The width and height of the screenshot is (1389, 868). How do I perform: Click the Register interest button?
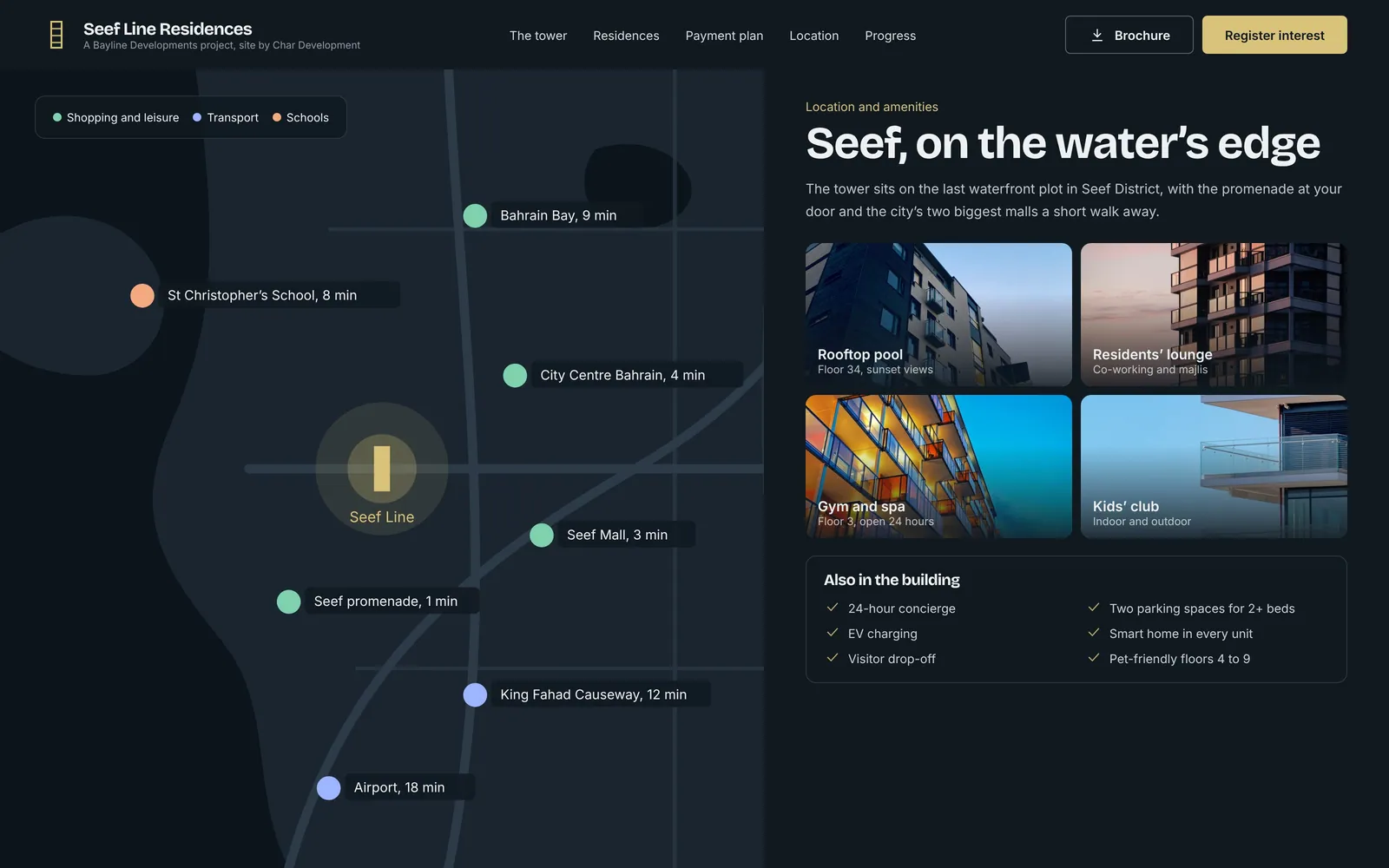pyautogui.click(x=1274, y=35)
